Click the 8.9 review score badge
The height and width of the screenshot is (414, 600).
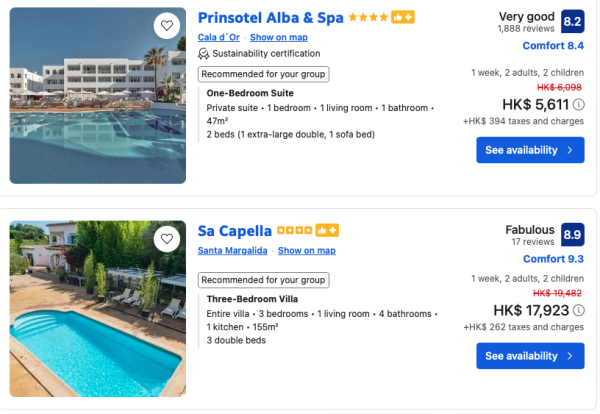573,235
